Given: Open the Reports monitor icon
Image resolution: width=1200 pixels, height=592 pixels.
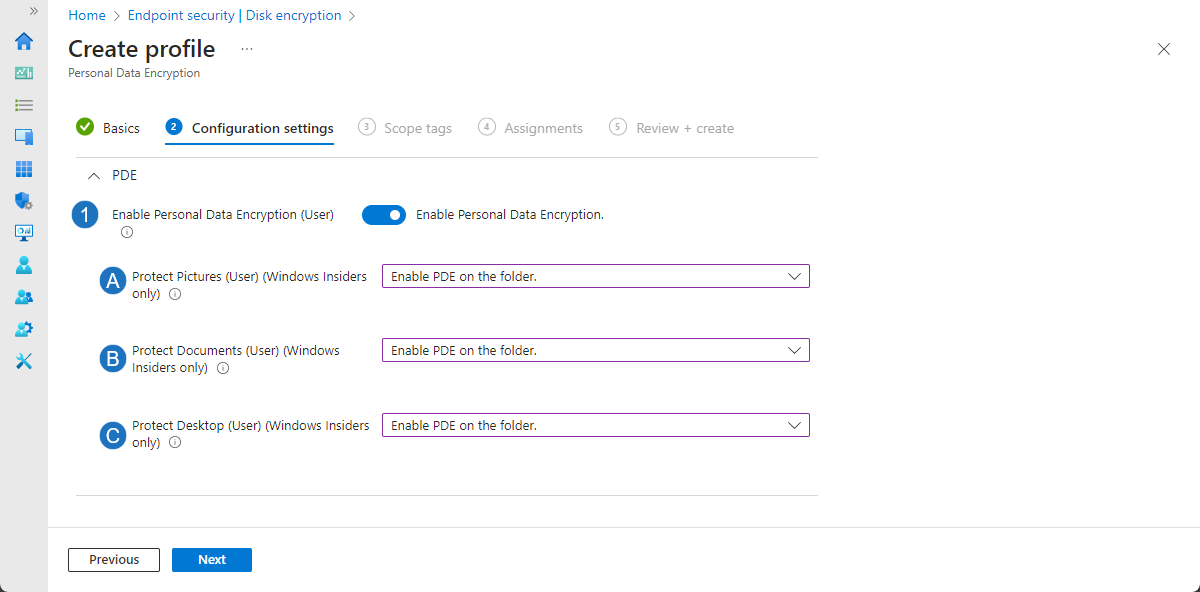Looking at the screenshot, I should coord(24,233).
